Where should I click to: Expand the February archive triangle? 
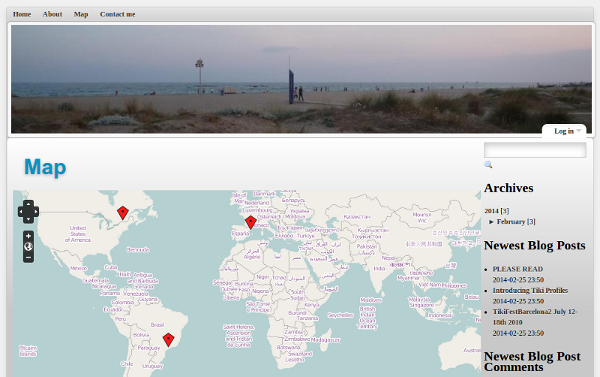[x=491, y=222]
